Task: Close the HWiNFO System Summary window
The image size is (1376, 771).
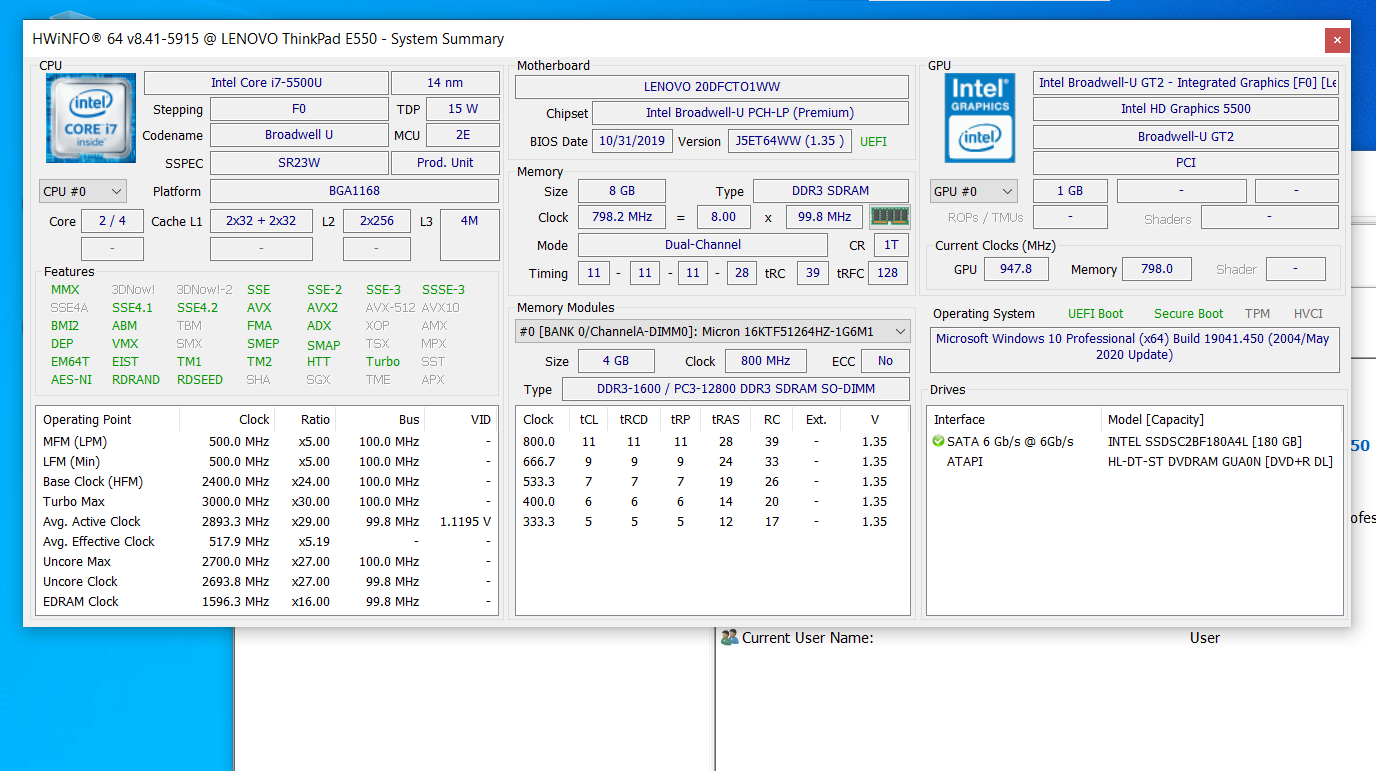Action: [1337, 40]
